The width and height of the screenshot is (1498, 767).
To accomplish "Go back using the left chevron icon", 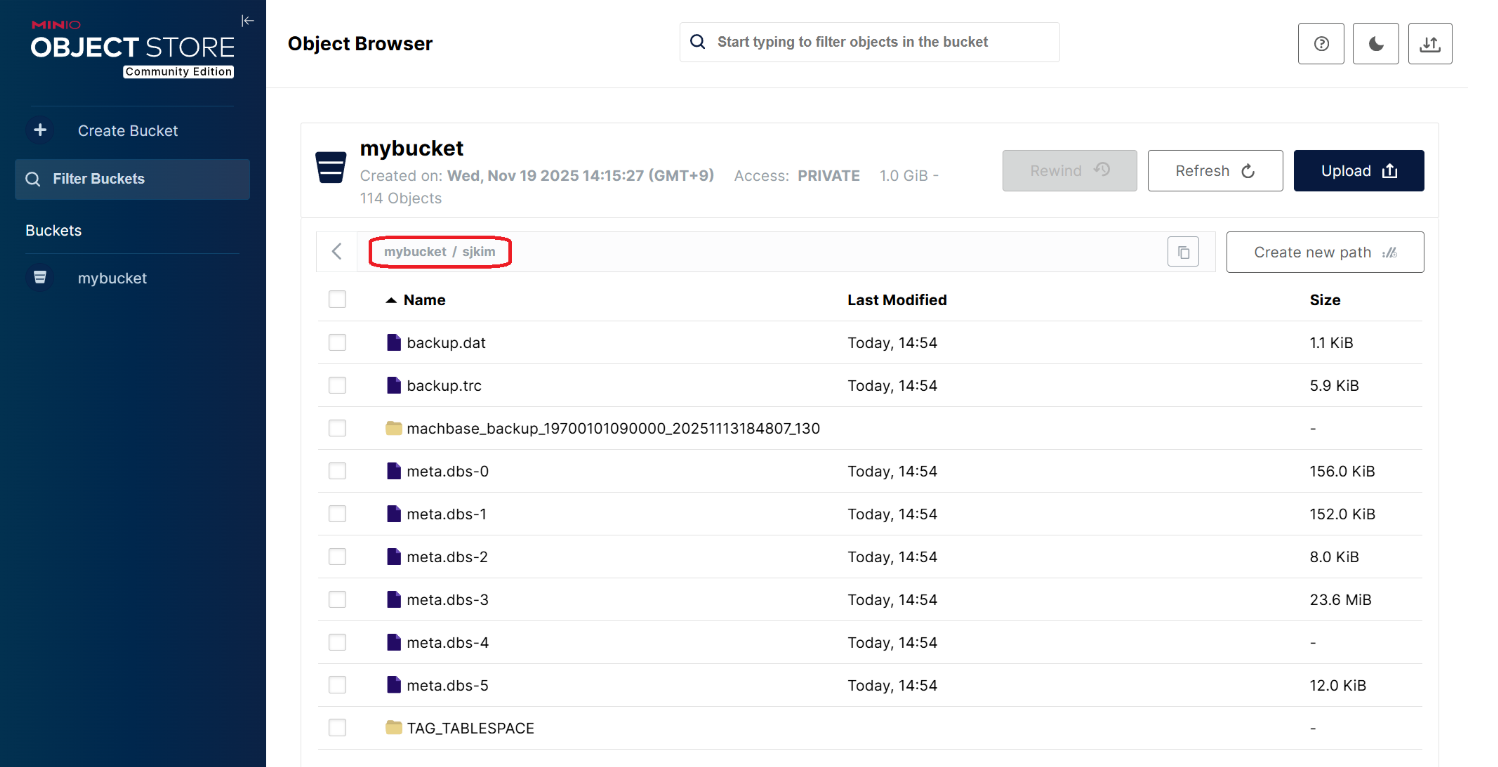I will point(337,252).
